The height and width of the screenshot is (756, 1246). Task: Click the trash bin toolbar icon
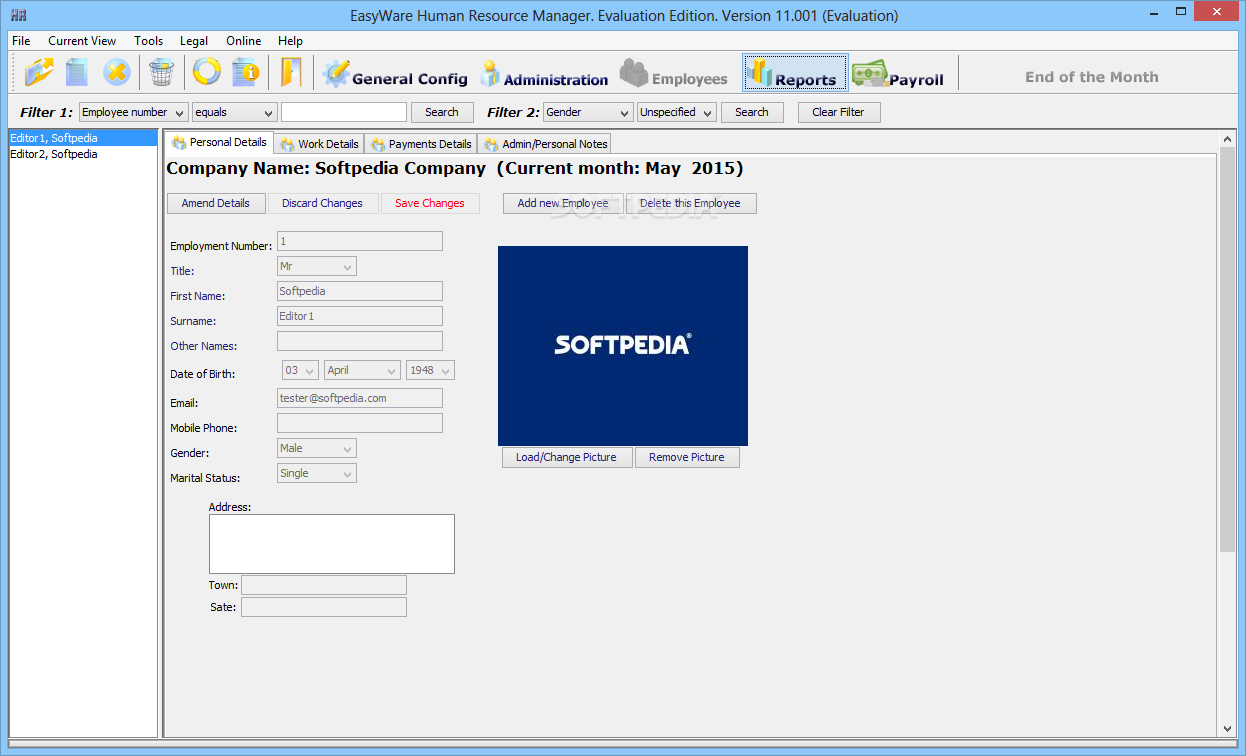161,72
